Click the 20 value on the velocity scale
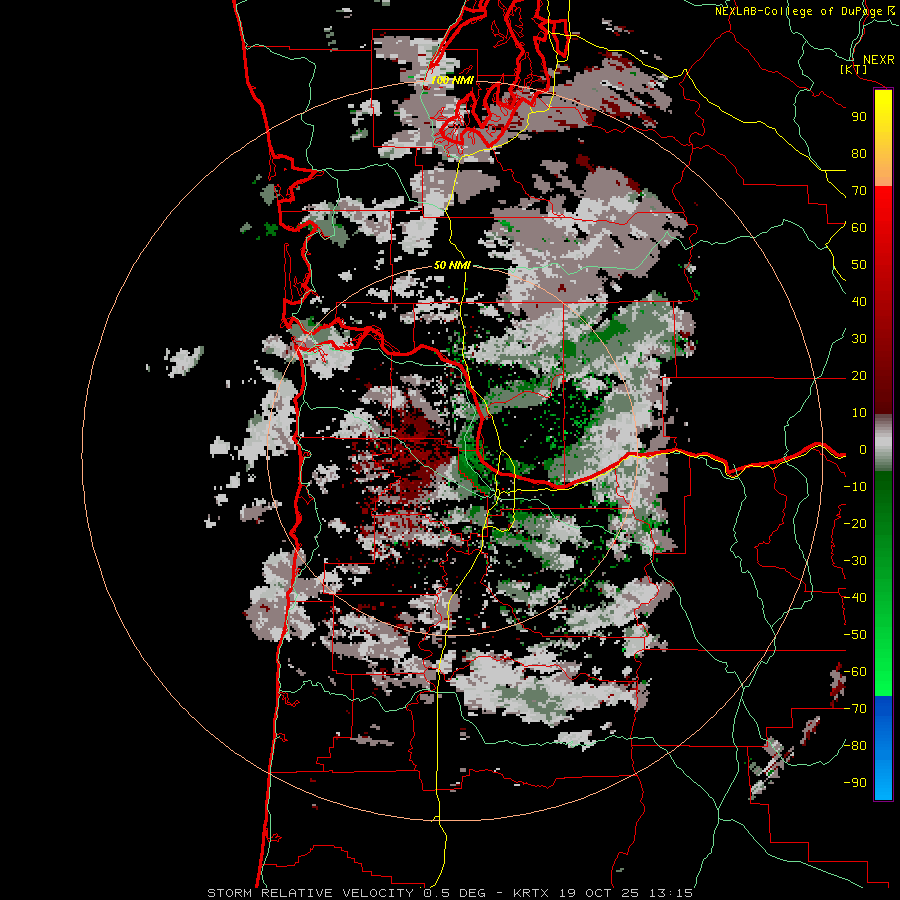The width and height of the screenshot is (900, 900). pyautogui.click(x=859, y=376)
